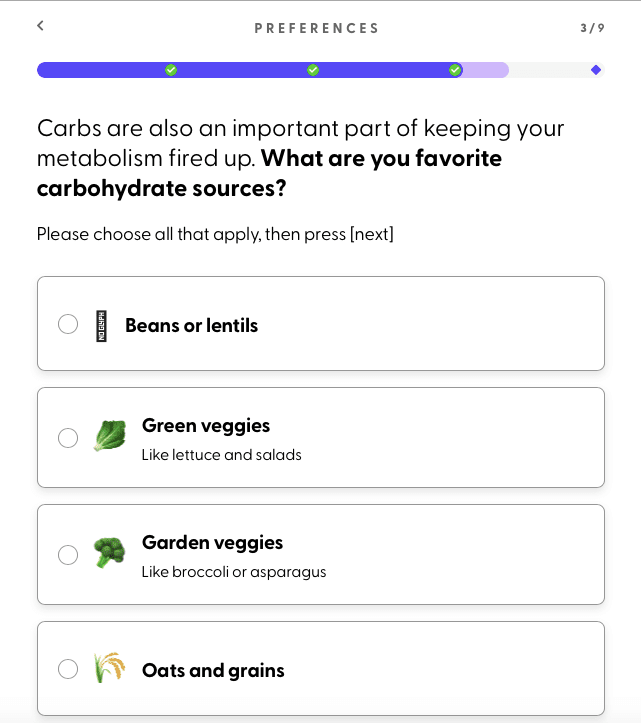641x723 pixels.
Task: Select the Beans or lentils radio button
Action: [68, 324]
